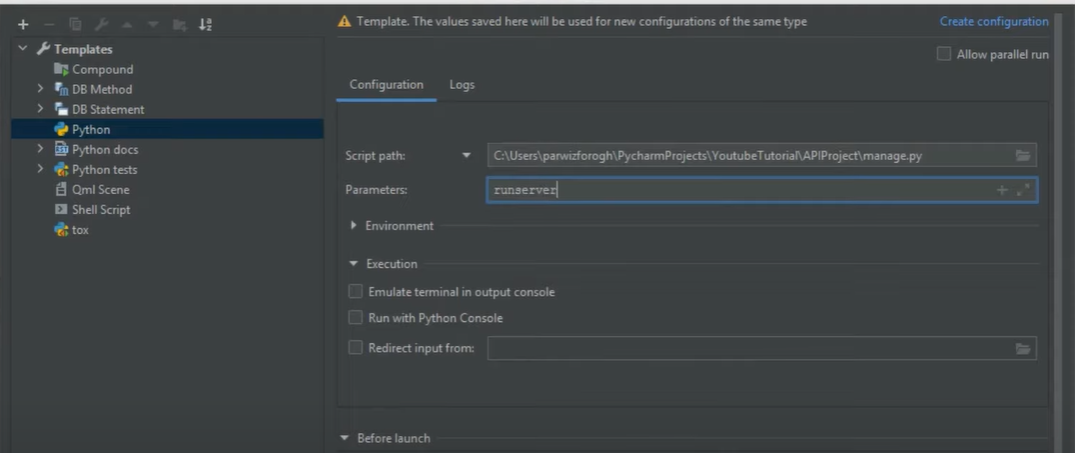The width and height of the screenshot is (1075, 453).
Task: Click the remove configuration minus icon
Action: tap(49, 25)
